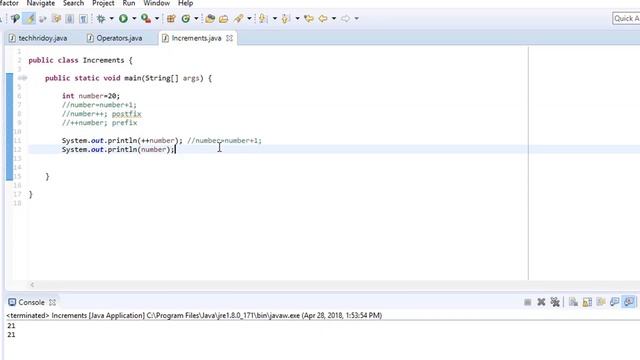
Task: Click Remove Launch X icon in Console
Action: click(541, 302)
